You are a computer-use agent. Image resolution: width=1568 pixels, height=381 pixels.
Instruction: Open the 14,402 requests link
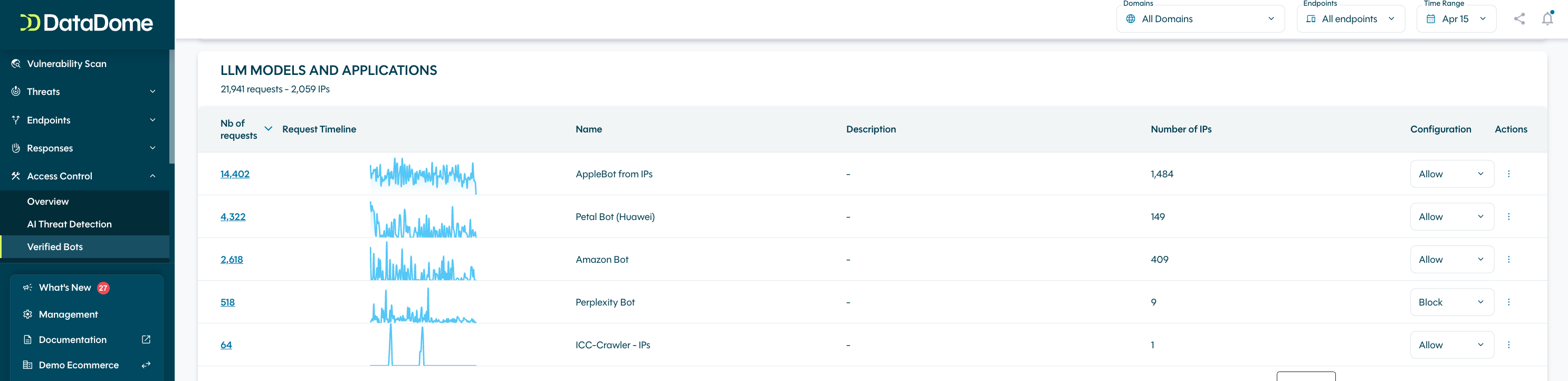coord(235,174)
